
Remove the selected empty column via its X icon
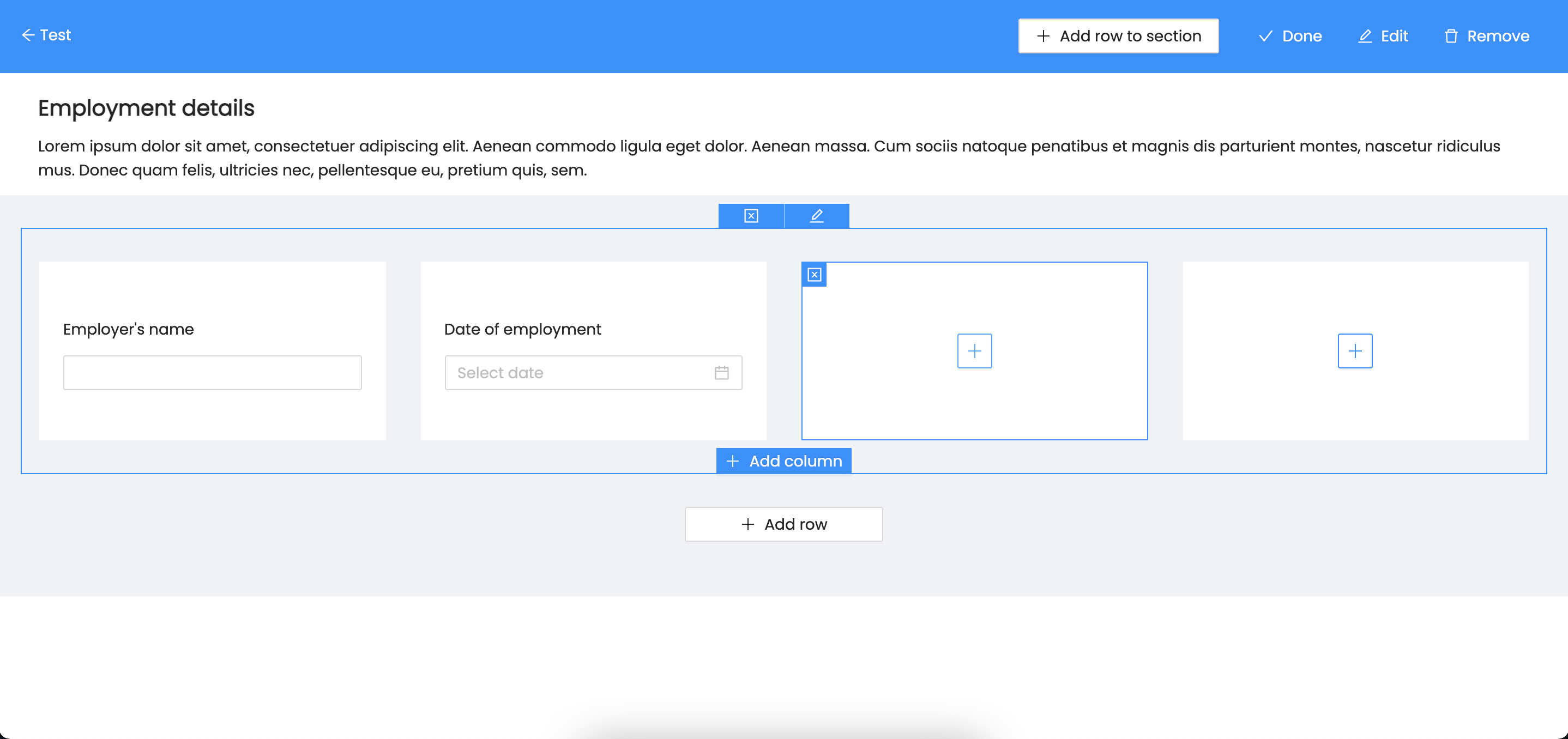(x=814, y=274)
